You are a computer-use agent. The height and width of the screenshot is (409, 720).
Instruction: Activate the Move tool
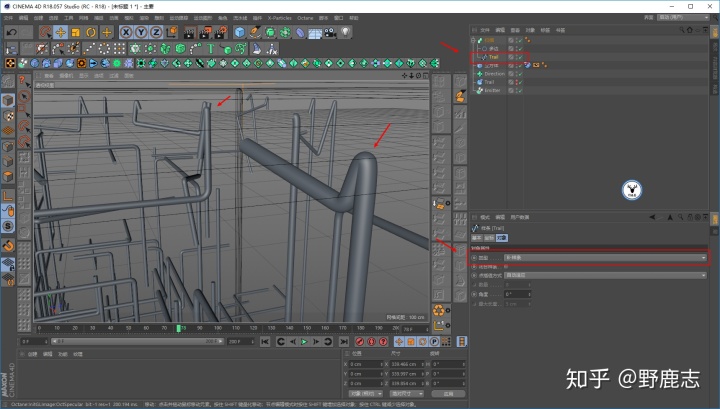click(x=61, y=32)
